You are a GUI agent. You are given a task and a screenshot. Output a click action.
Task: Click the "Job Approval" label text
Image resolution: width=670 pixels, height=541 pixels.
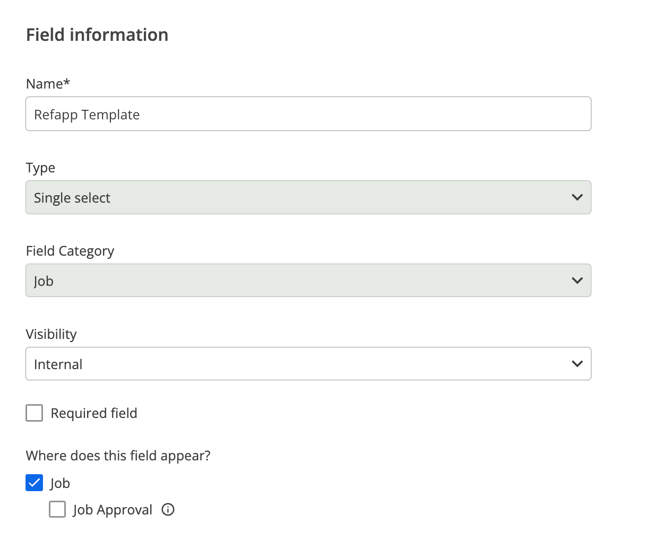[112, 510]
